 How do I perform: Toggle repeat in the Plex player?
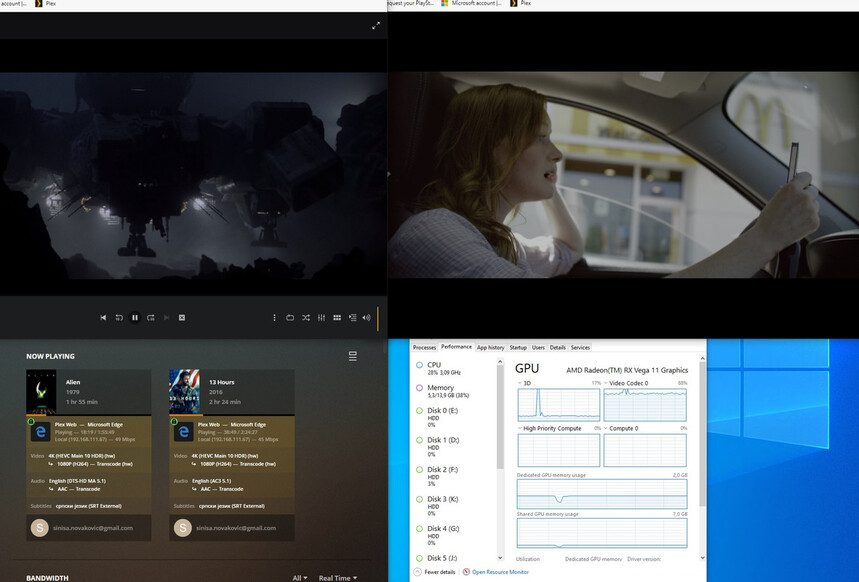click(290, 318)
